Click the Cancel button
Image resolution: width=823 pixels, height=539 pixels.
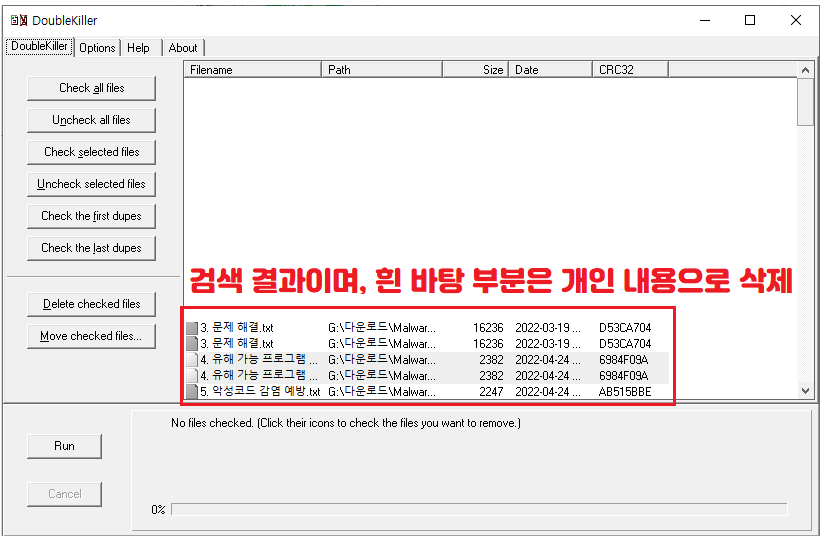pyautogui.click(x=65, y=494)
